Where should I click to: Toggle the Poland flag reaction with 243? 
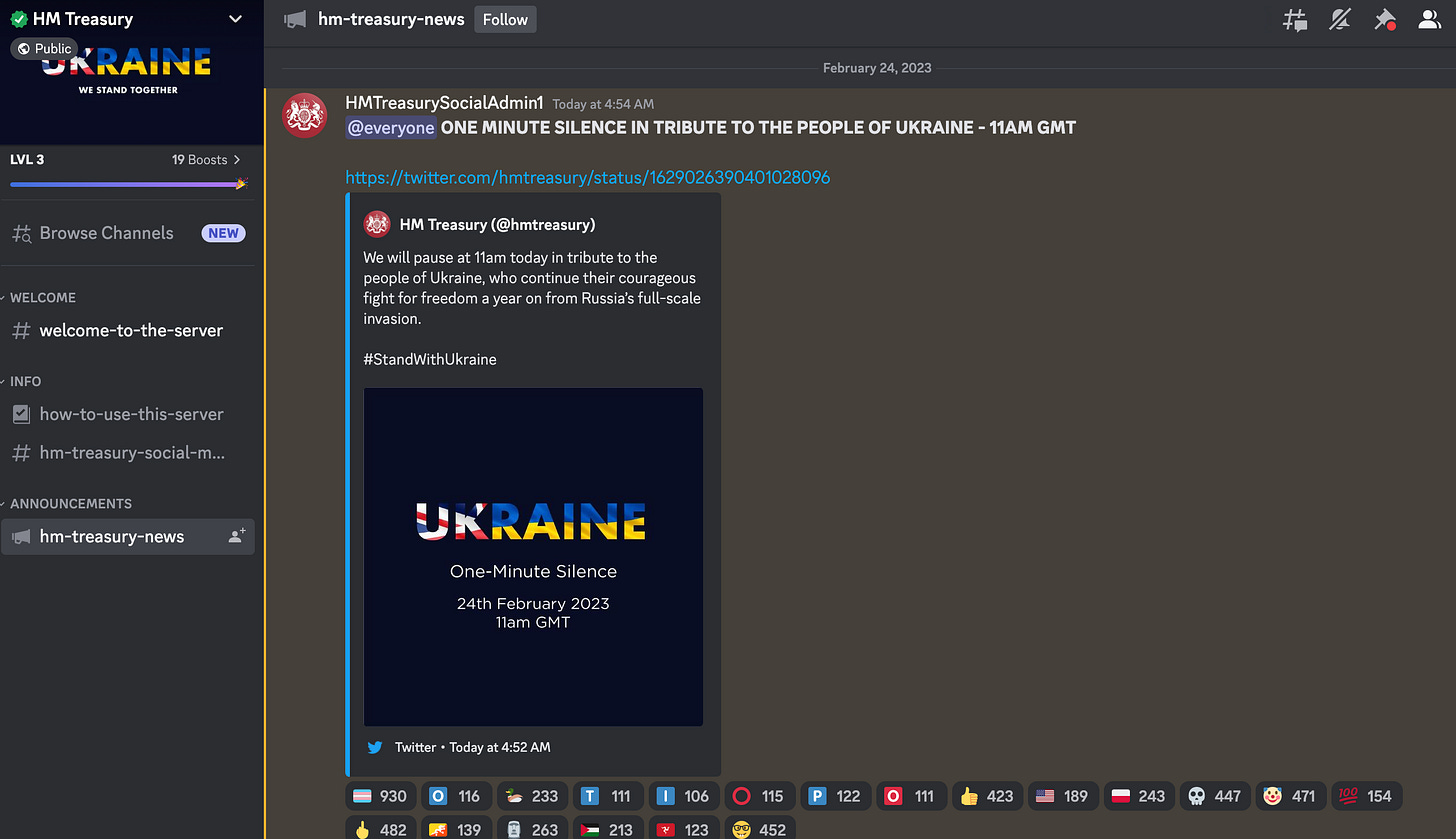pos(1138,796)
